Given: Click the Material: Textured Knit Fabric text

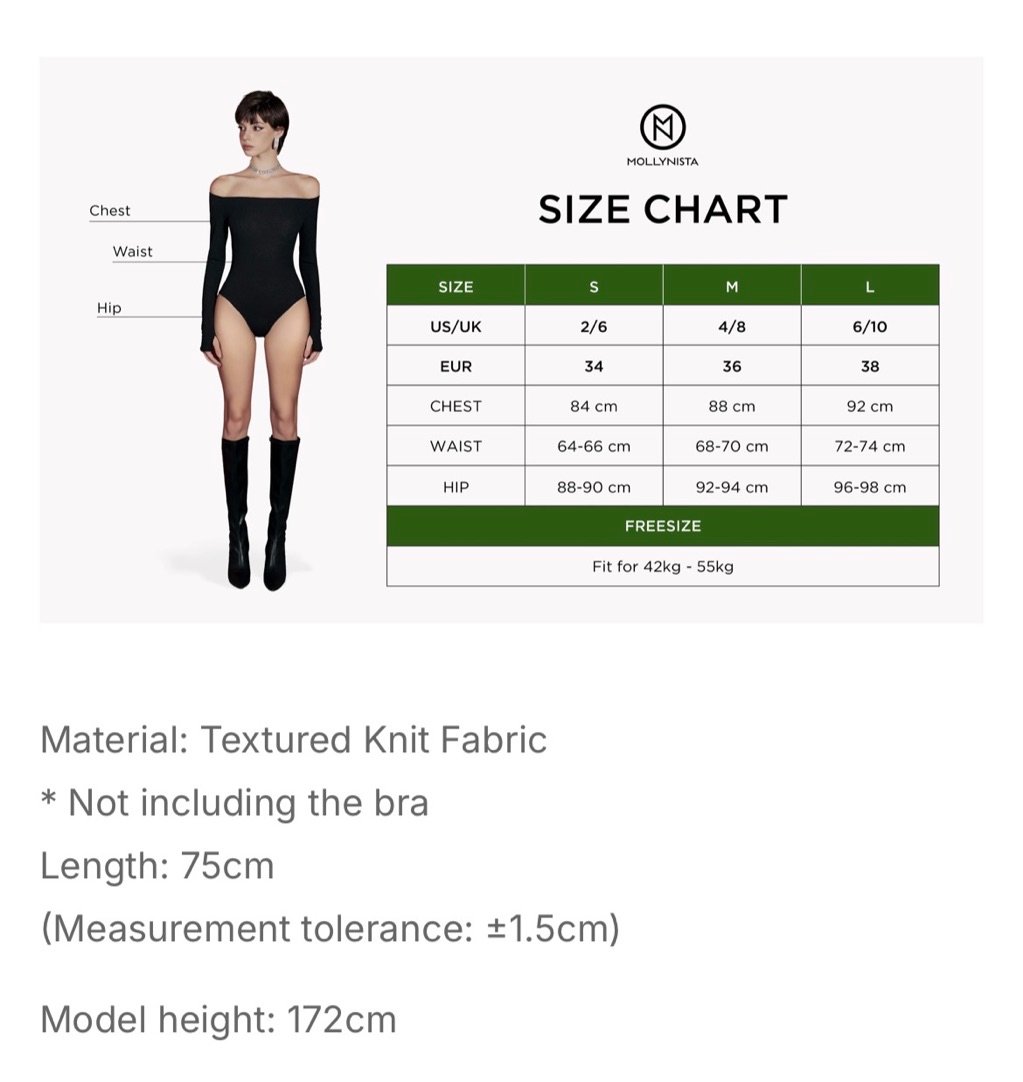Looking at the screenshot, I should tap(293, 740).
